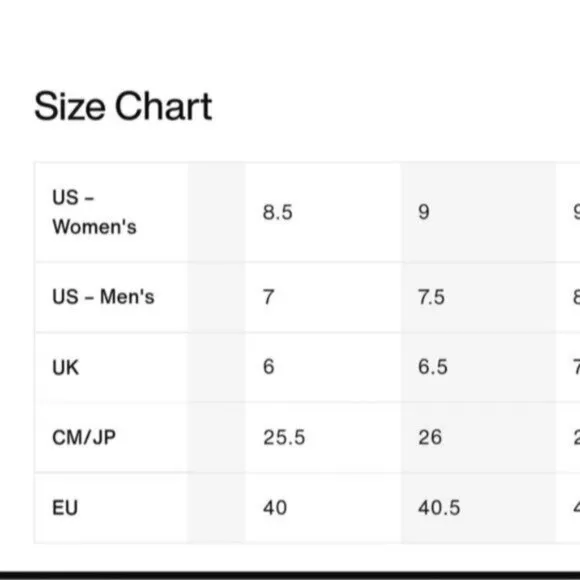Click the partially visible third UK size cell
The height and width of the screenshot is (580, 580).
[x=568, y=367]
